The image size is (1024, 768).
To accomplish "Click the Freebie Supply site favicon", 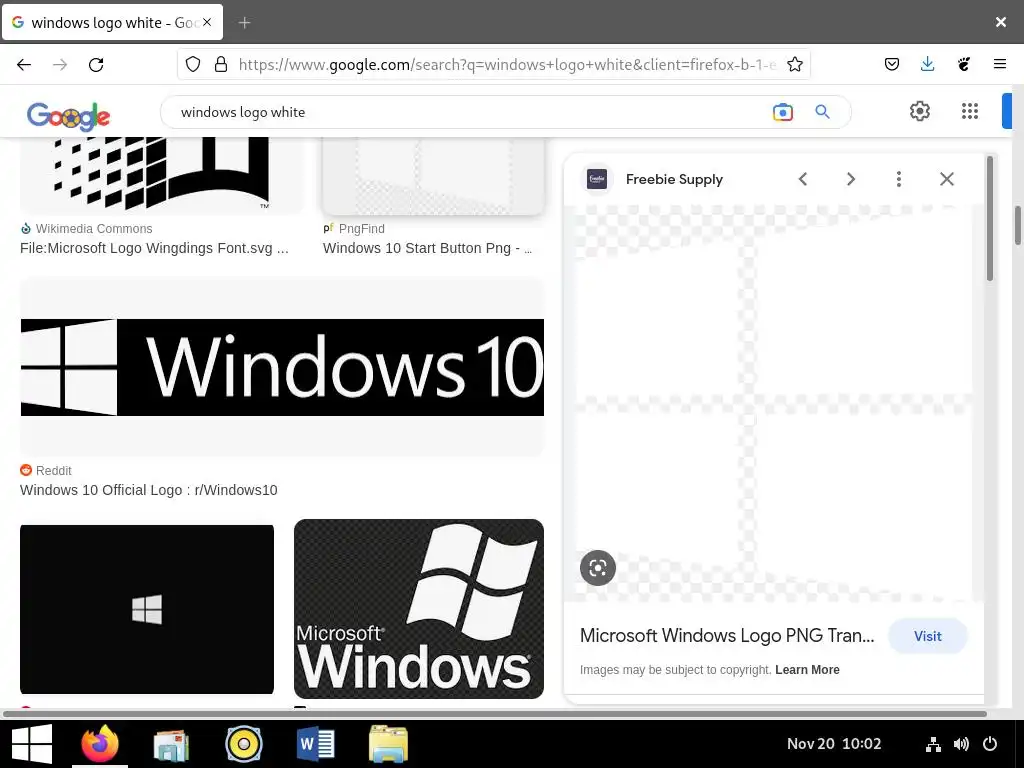I will 597,179.
